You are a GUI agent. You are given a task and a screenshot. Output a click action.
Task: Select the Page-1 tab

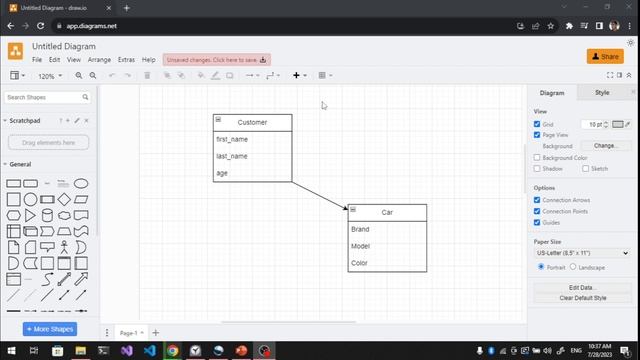point(131,333)
